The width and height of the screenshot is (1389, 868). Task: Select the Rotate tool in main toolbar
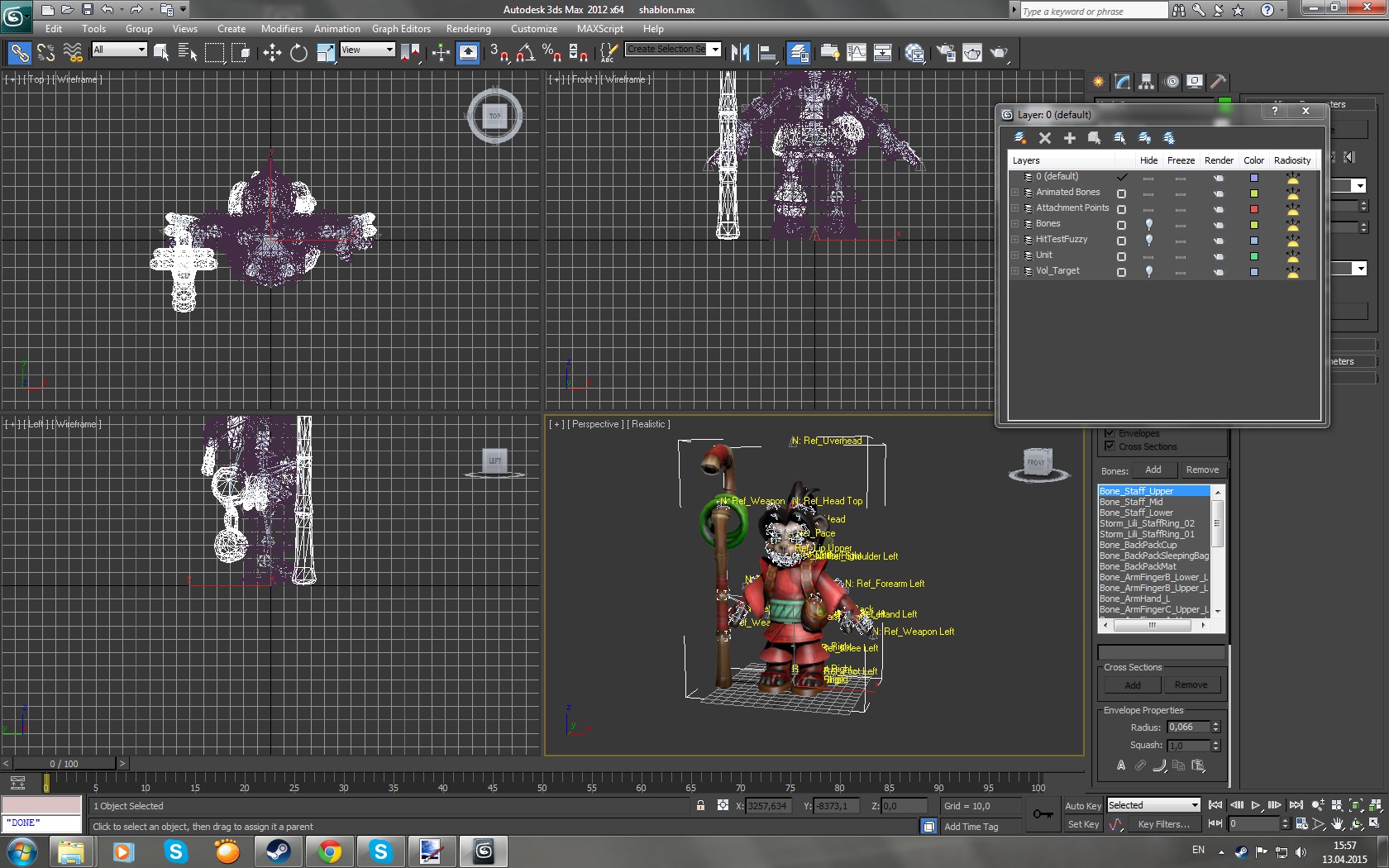[x=298, y=53]
